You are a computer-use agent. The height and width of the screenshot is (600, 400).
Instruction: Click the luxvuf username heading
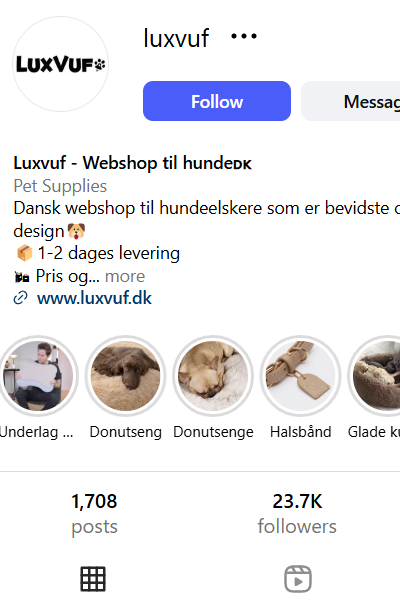176,38
